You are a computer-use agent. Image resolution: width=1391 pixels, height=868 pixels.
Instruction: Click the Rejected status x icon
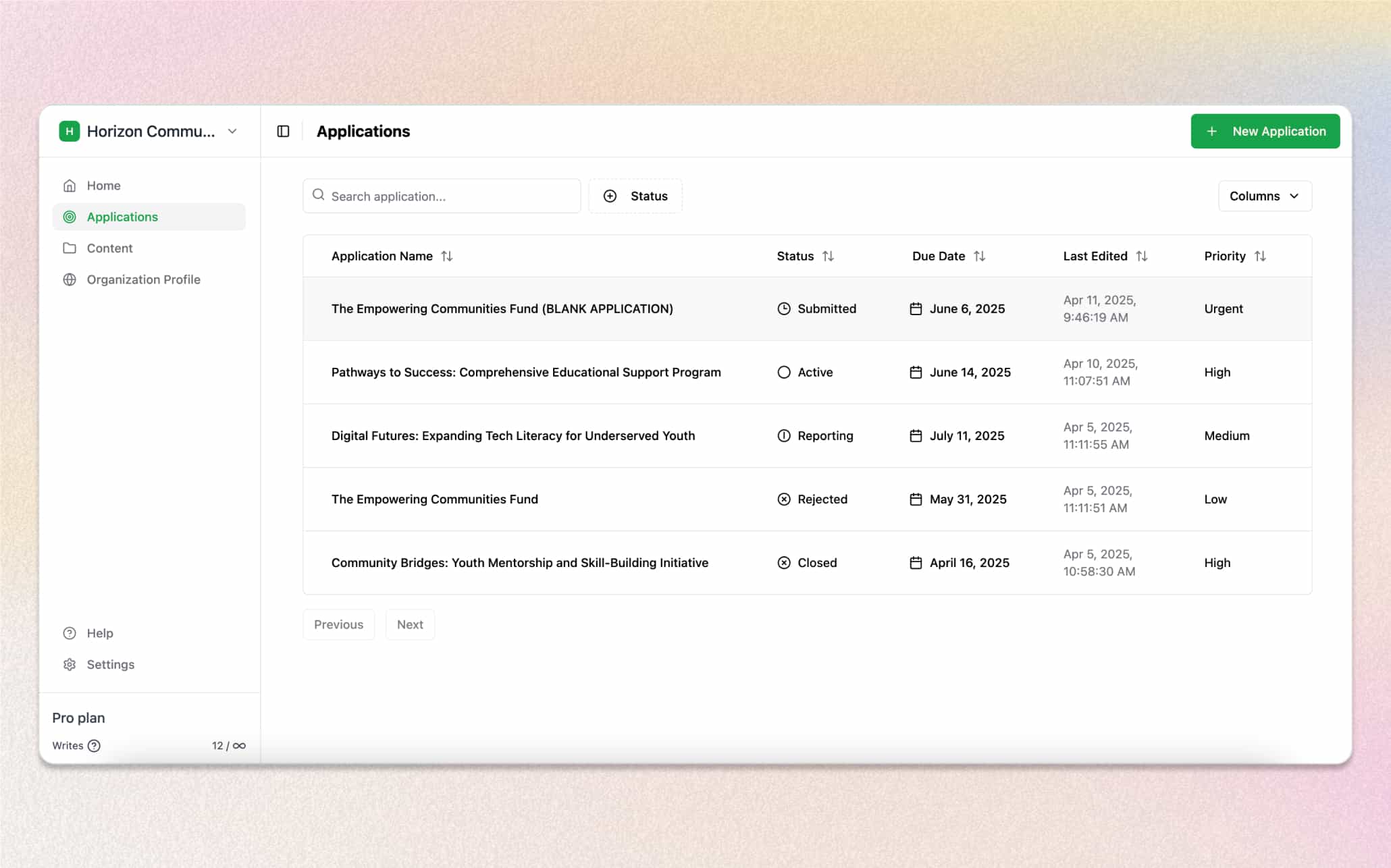click(x=783, y=499)
